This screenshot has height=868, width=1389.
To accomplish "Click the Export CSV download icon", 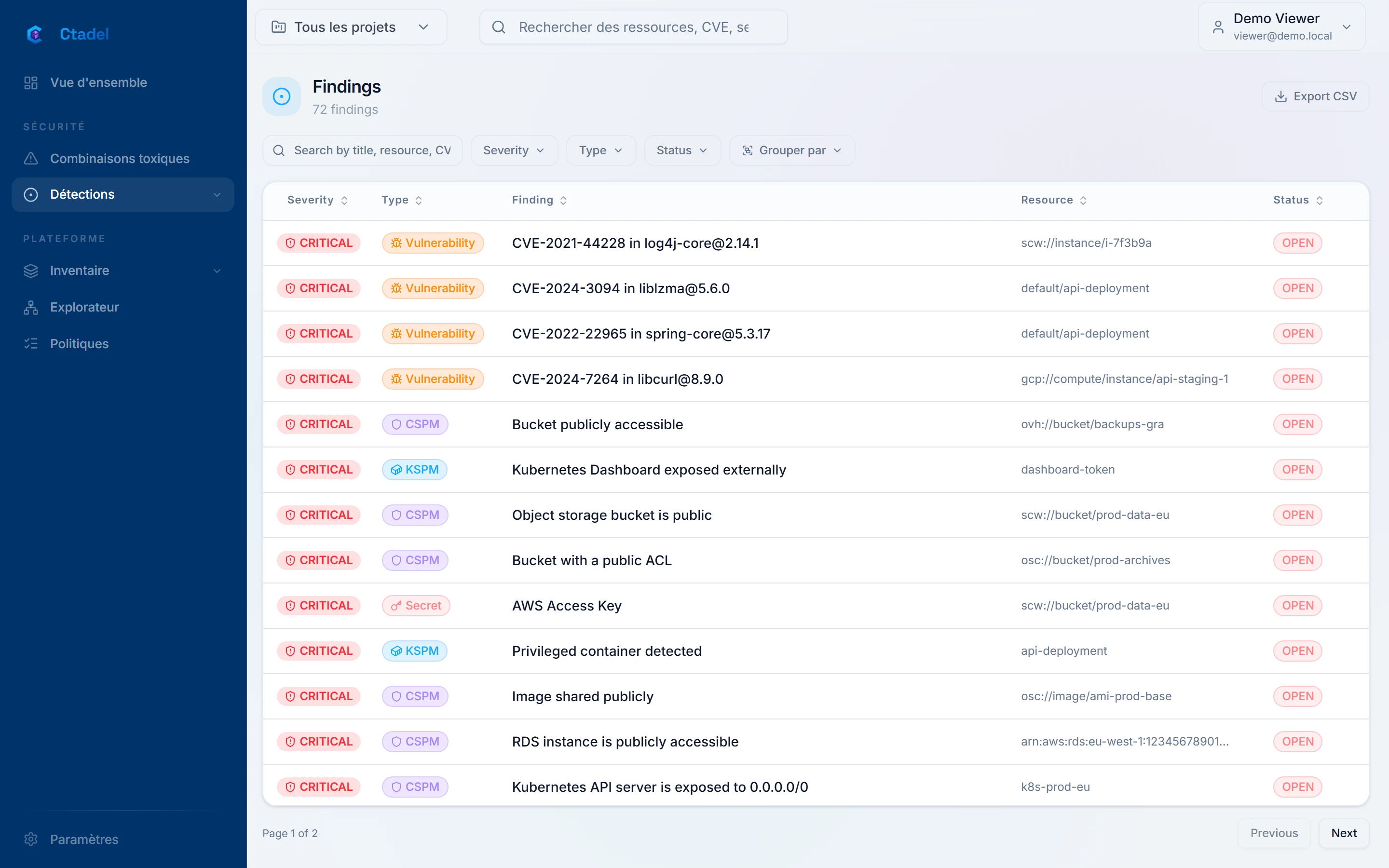I will 1280,96.
